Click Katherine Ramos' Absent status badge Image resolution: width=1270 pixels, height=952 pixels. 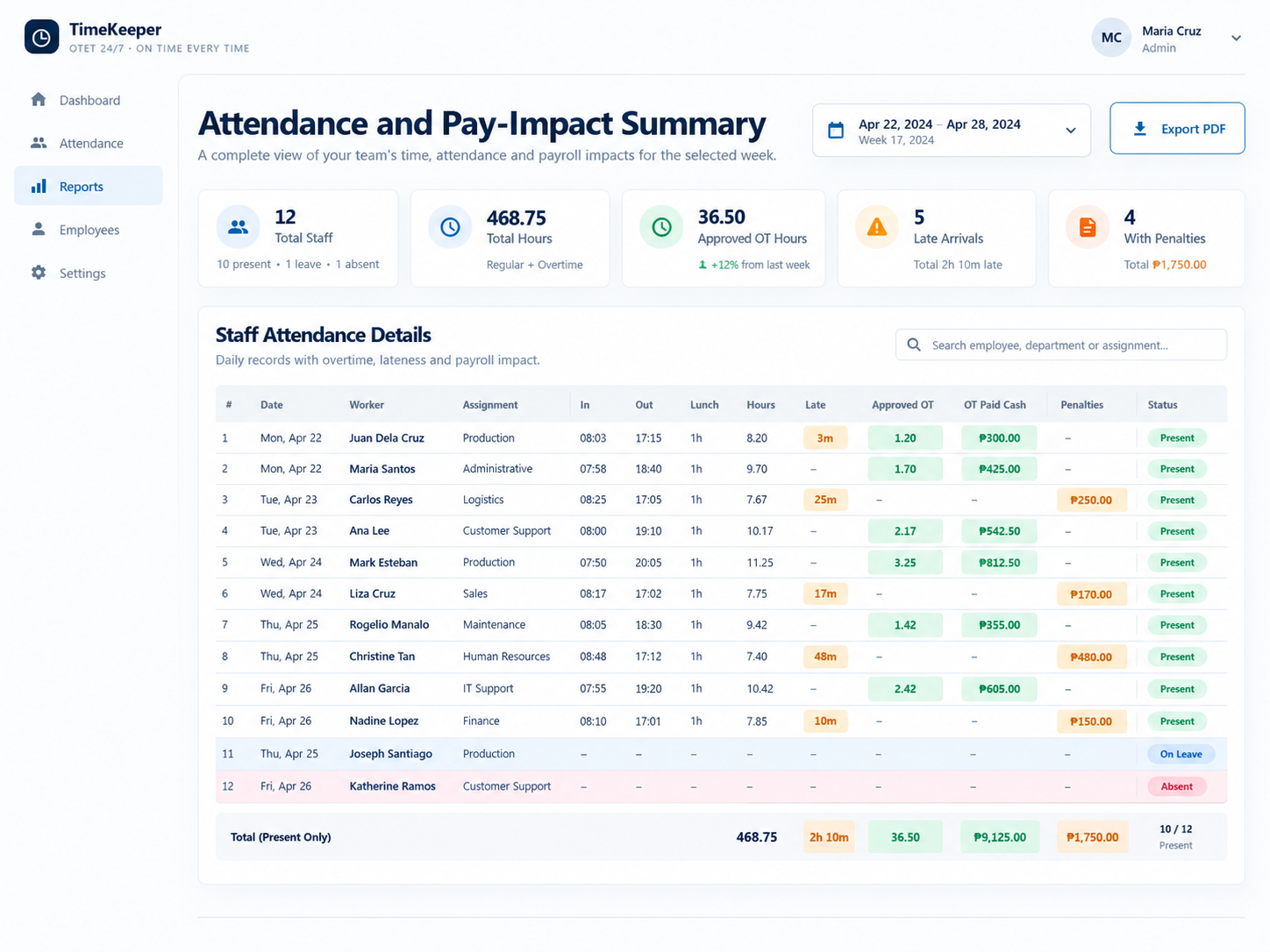point(1177,786)
